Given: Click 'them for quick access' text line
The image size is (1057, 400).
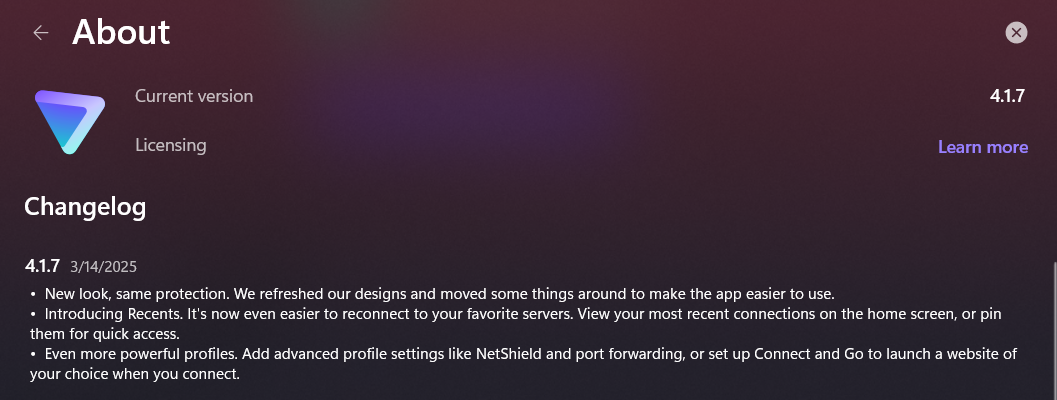Looking at the screenshot, I should pyautogui.click(x=105, y=334).
